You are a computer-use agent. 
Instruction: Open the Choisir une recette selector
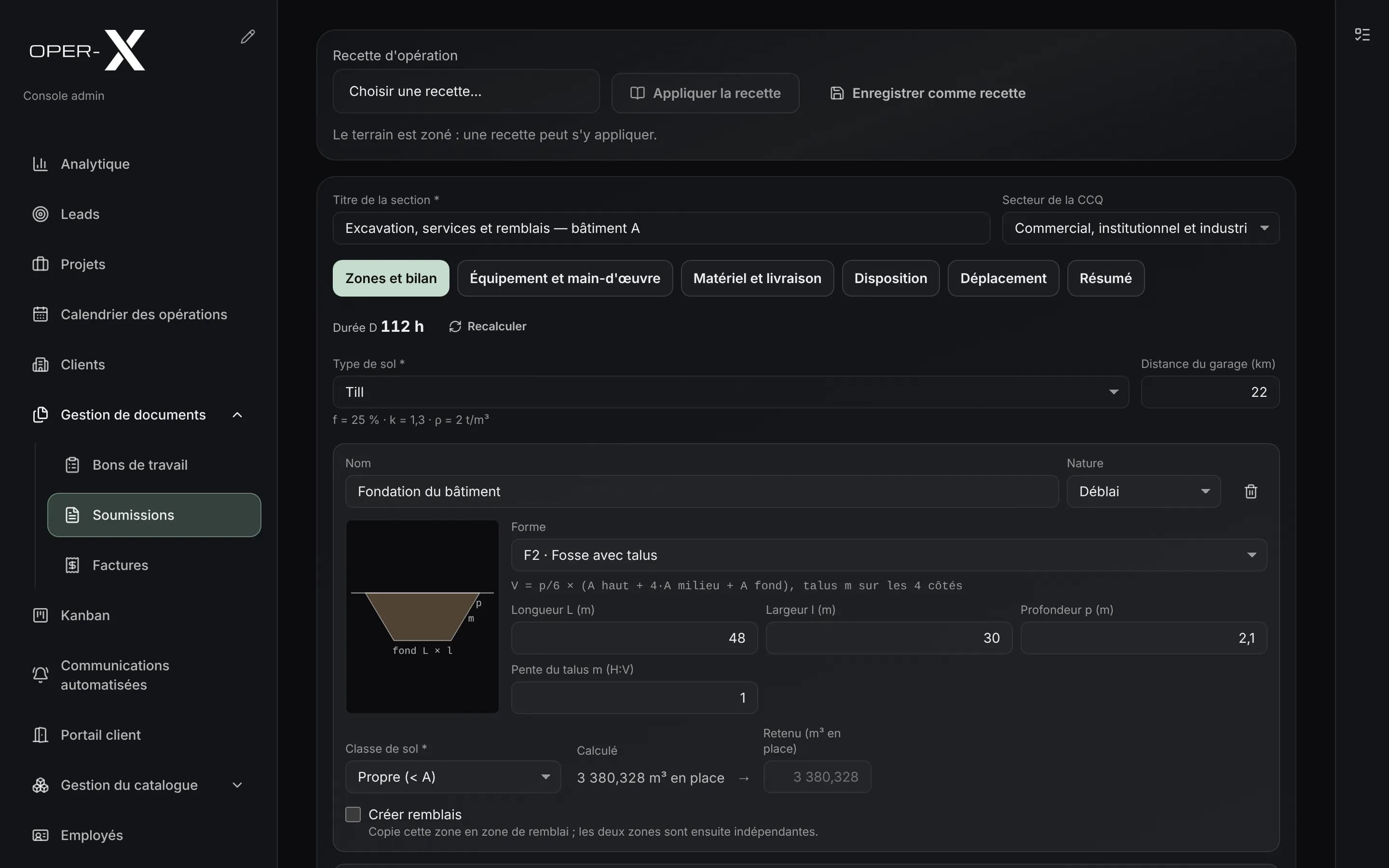click(x=466, y=91)
